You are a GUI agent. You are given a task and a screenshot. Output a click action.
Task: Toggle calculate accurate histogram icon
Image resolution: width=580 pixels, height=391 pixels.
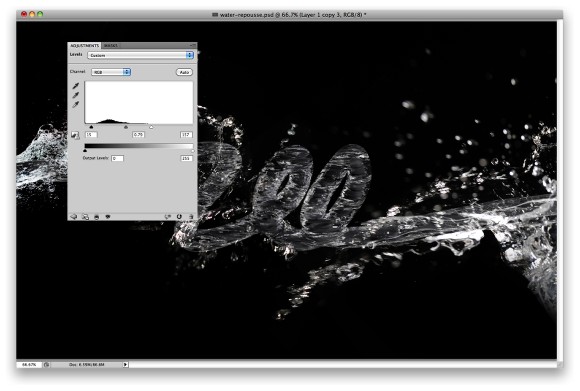click(75, 135)
